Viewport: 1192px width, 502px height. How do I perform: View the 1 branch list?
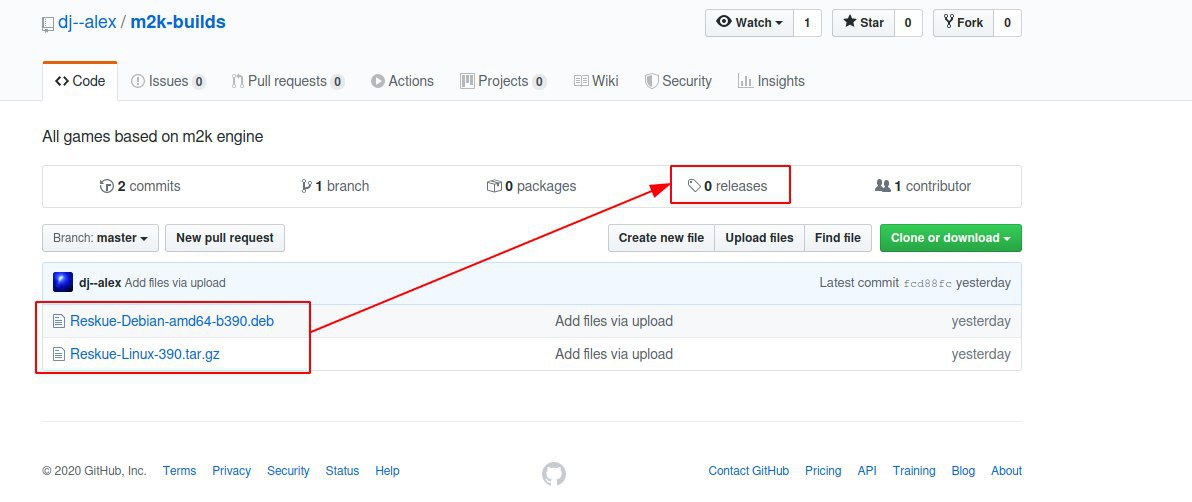tap(335, 186)
